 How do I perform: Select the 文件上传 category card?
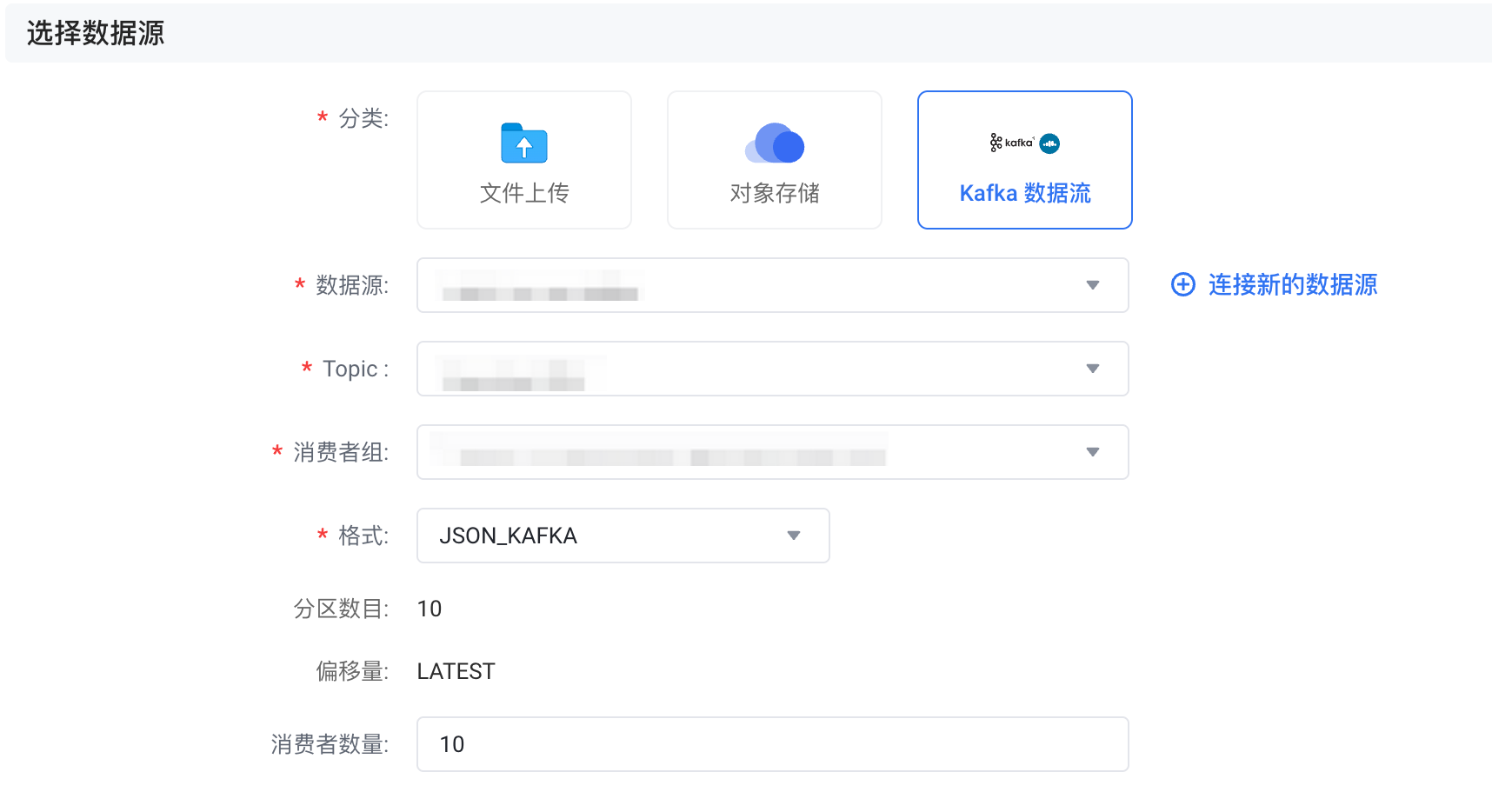[x=524, y=160]
